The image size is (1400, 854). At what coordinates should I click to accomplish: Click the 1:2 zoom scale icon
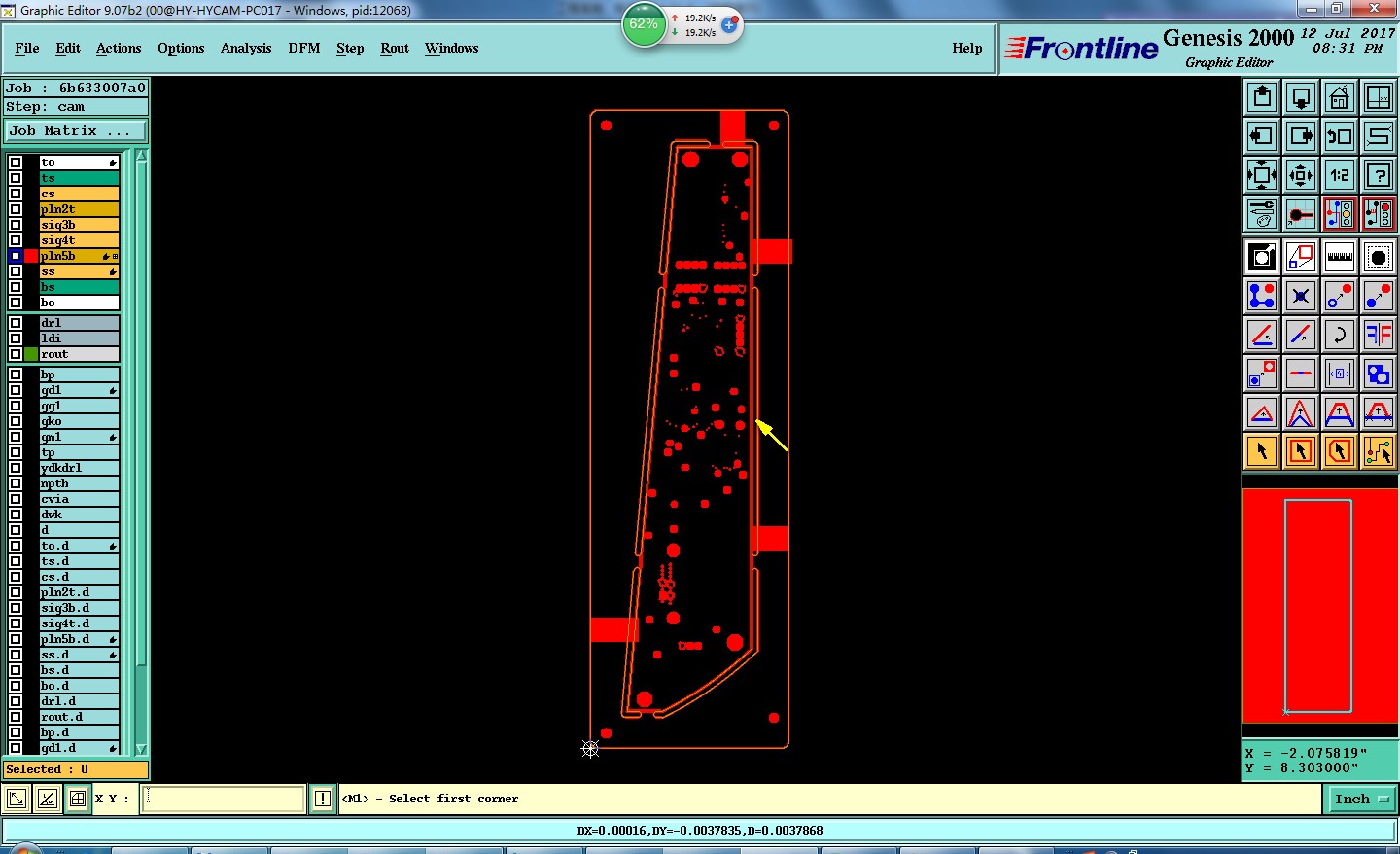1340,175
